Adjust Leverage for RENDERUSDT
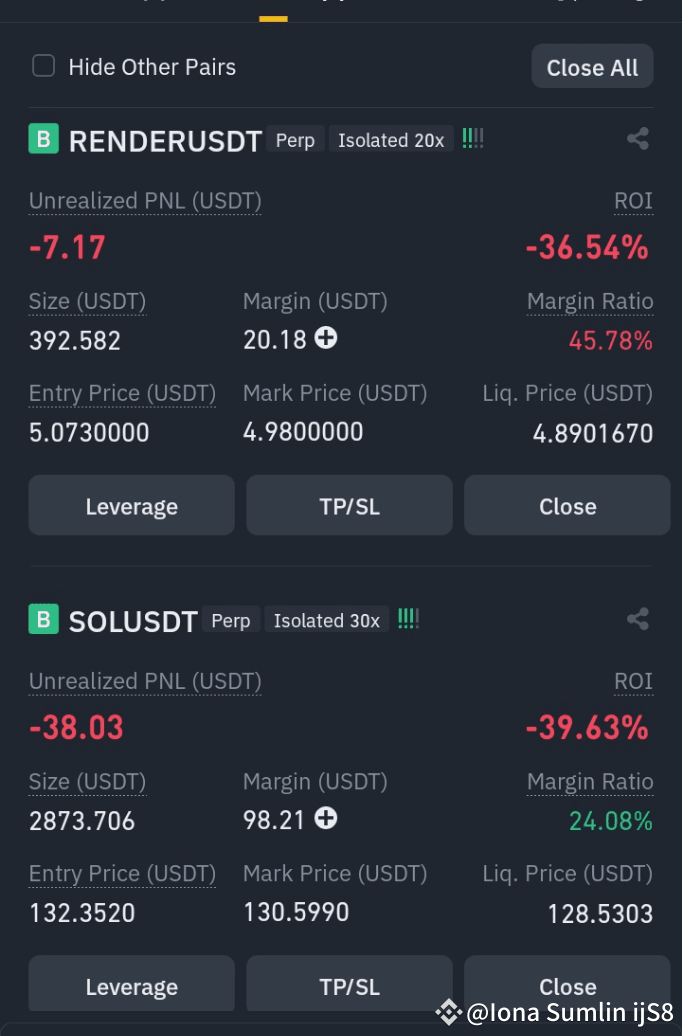The height and width of the screenshot is (1036, 682). tap(131, 506)
